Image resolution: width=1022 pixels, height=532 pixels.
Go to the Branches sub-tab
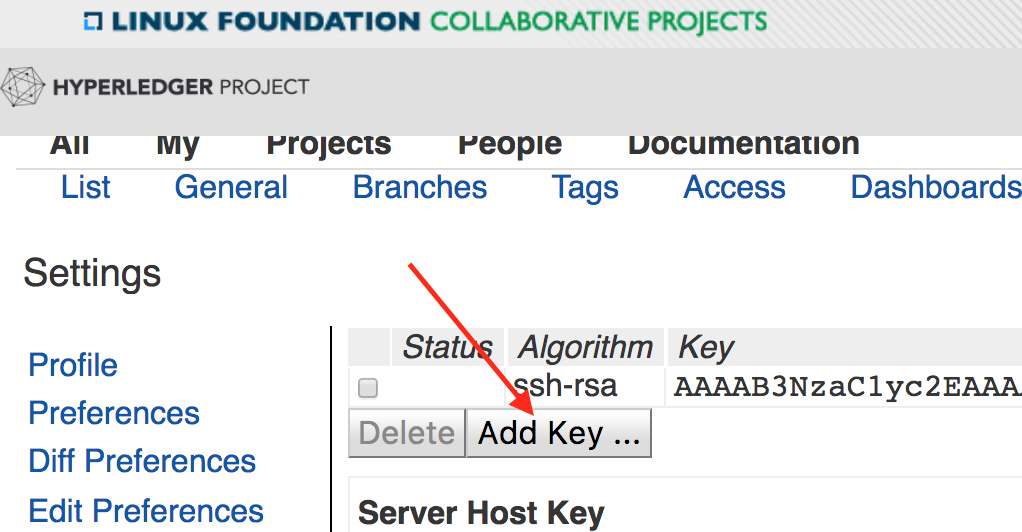coord(420,187)
